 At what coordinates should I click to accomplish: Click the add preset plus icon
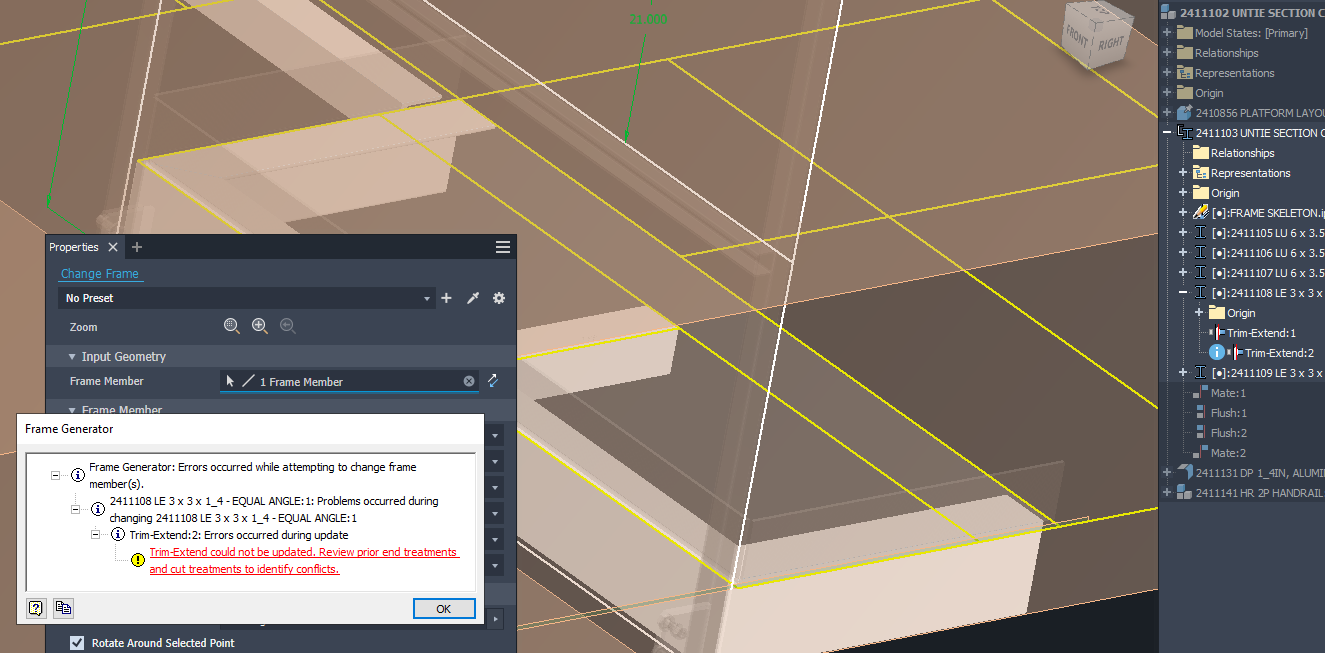(x=446, y=298)
